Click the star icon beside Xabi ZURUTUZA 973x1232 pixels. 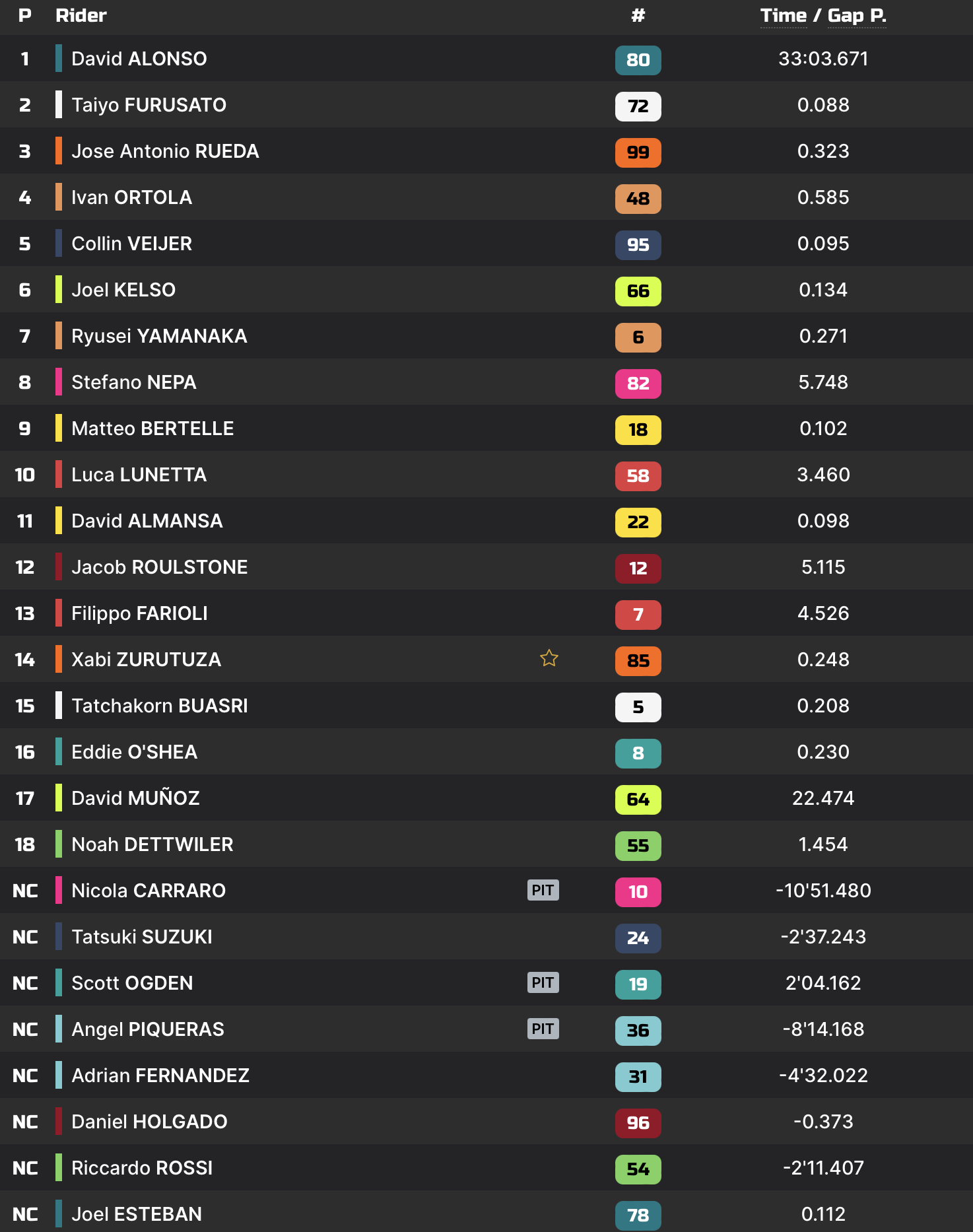(x=549, y=658)
